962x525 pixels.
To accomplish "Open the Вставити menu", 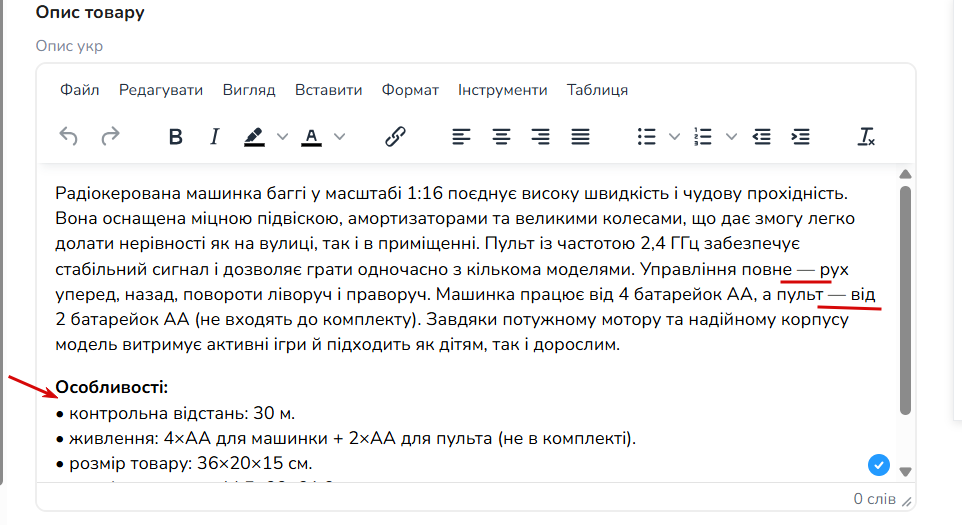I will (329, 90).
